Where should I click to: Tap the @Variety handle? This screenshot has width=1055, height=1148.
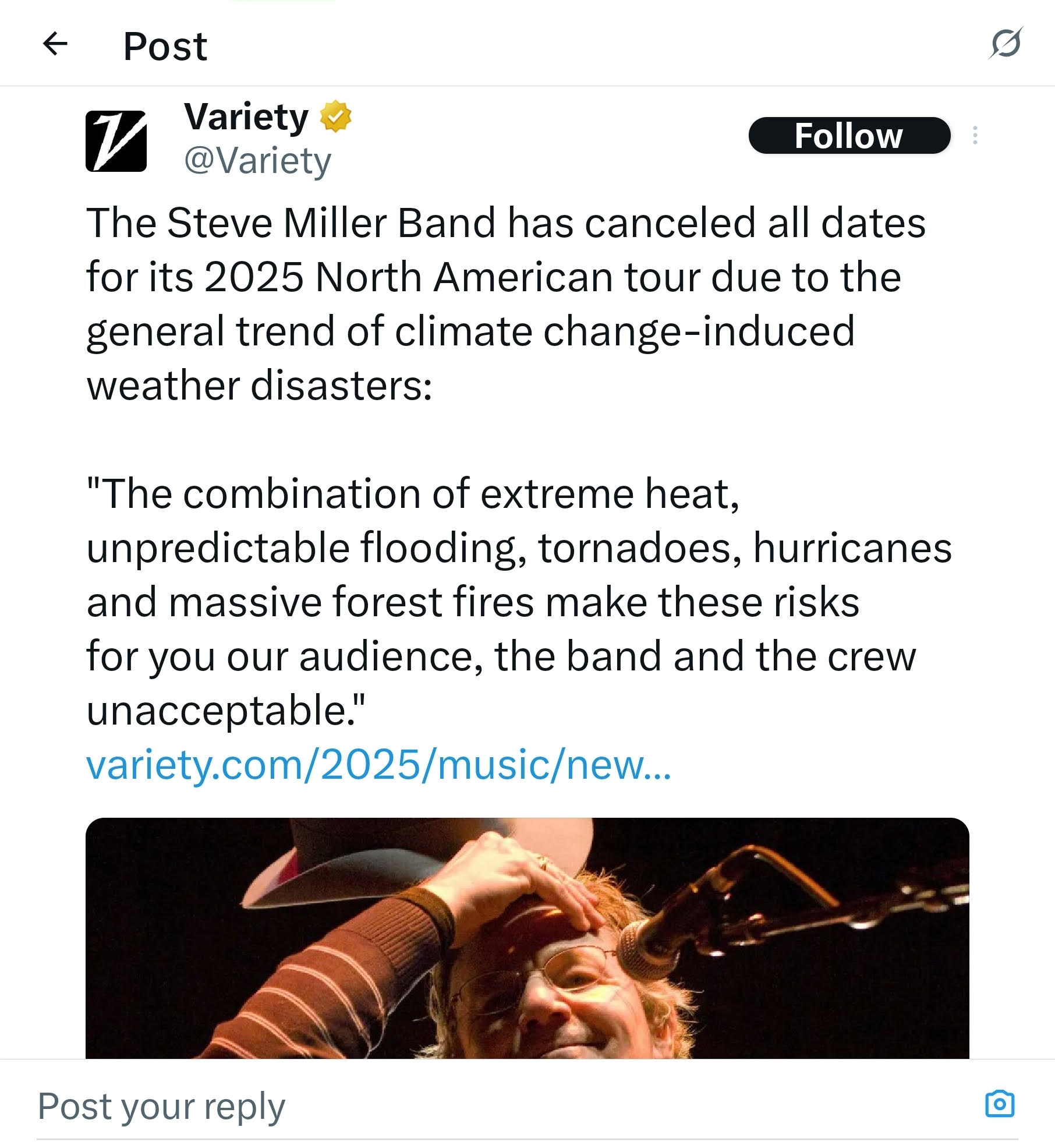click(x=257, y=161)
